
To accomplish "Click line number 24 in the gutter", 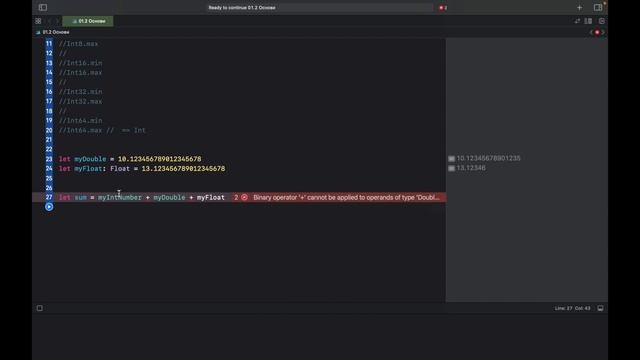I will click(49, 169).
